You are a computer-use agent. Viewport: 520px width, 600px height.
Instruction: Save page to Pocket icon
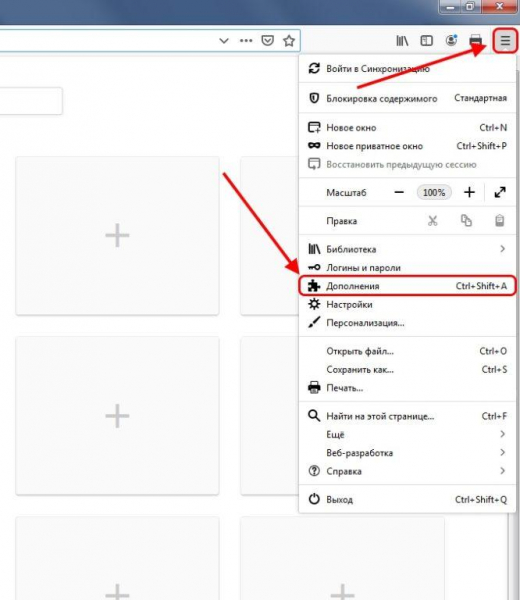pyautogui.click(x=267, y=40)
